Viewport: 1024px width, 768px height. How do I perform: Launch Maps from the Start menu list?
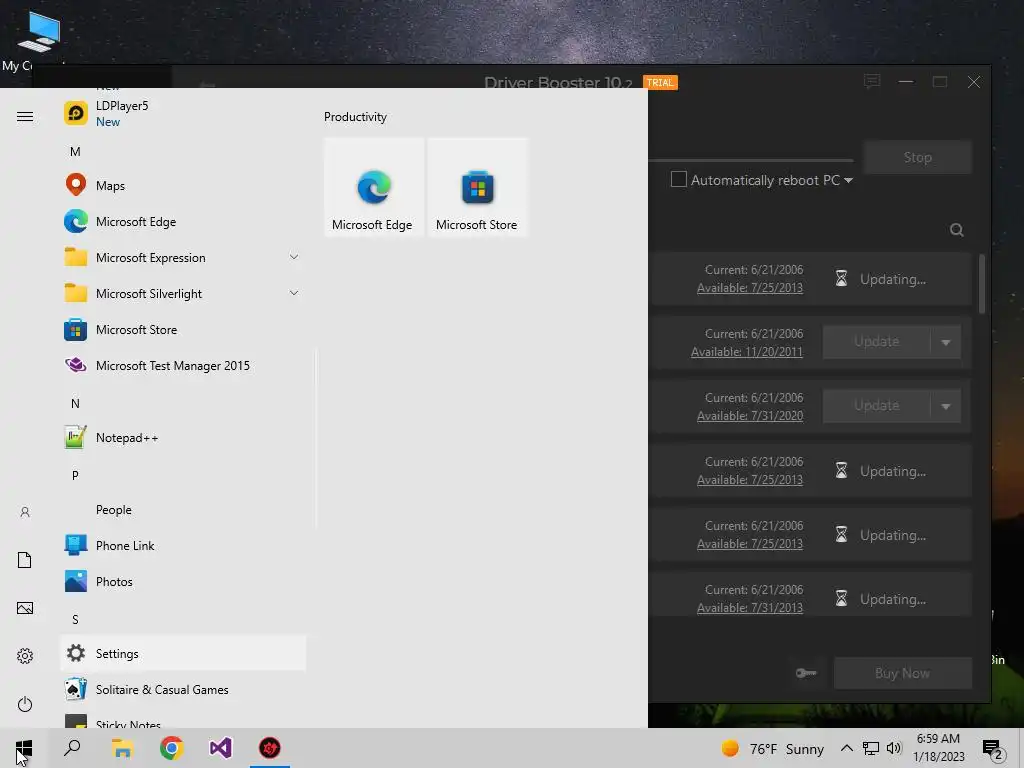[x=183, y=185]
